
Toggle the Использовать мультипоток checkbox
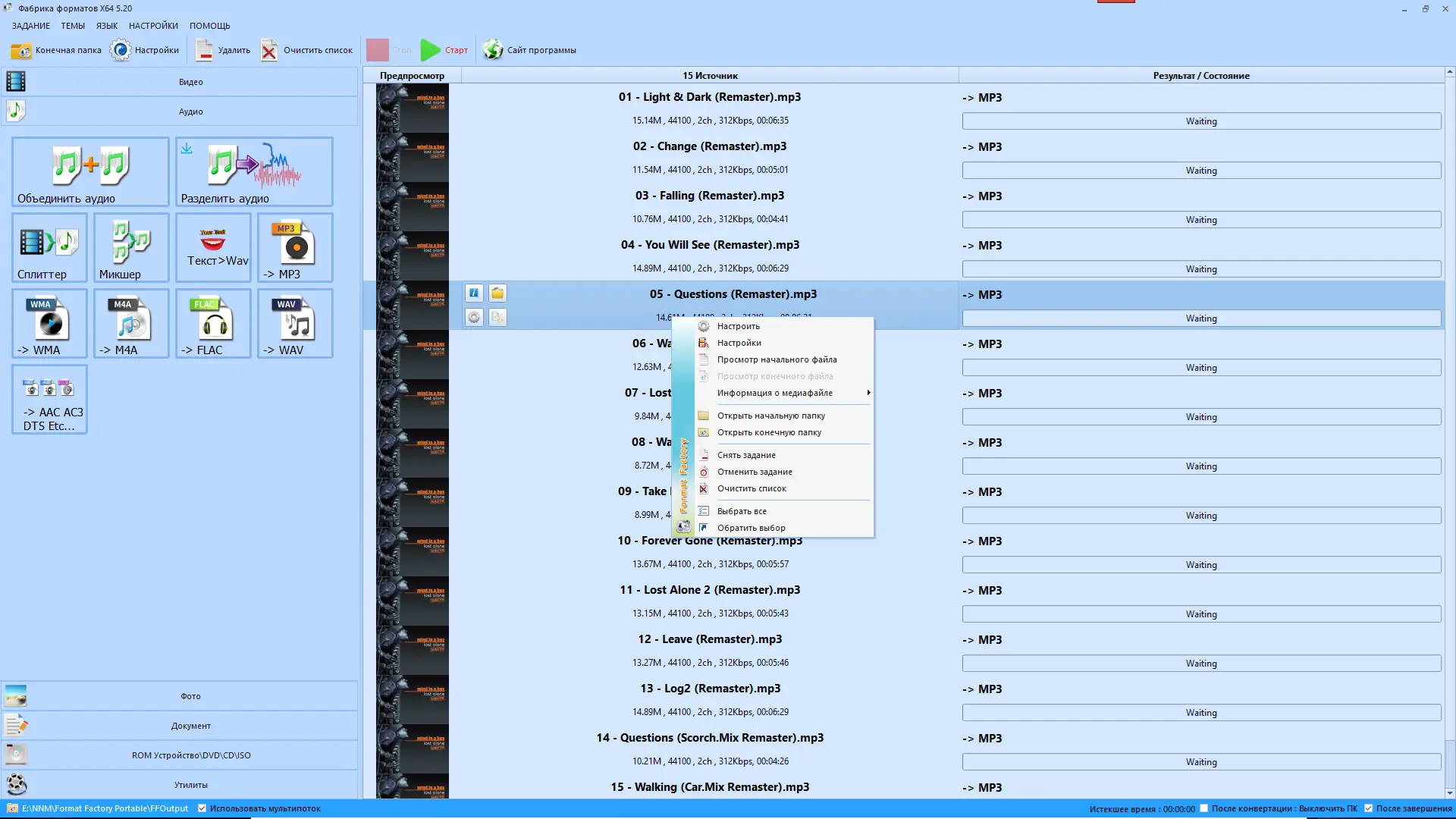[x=202, y=808]
